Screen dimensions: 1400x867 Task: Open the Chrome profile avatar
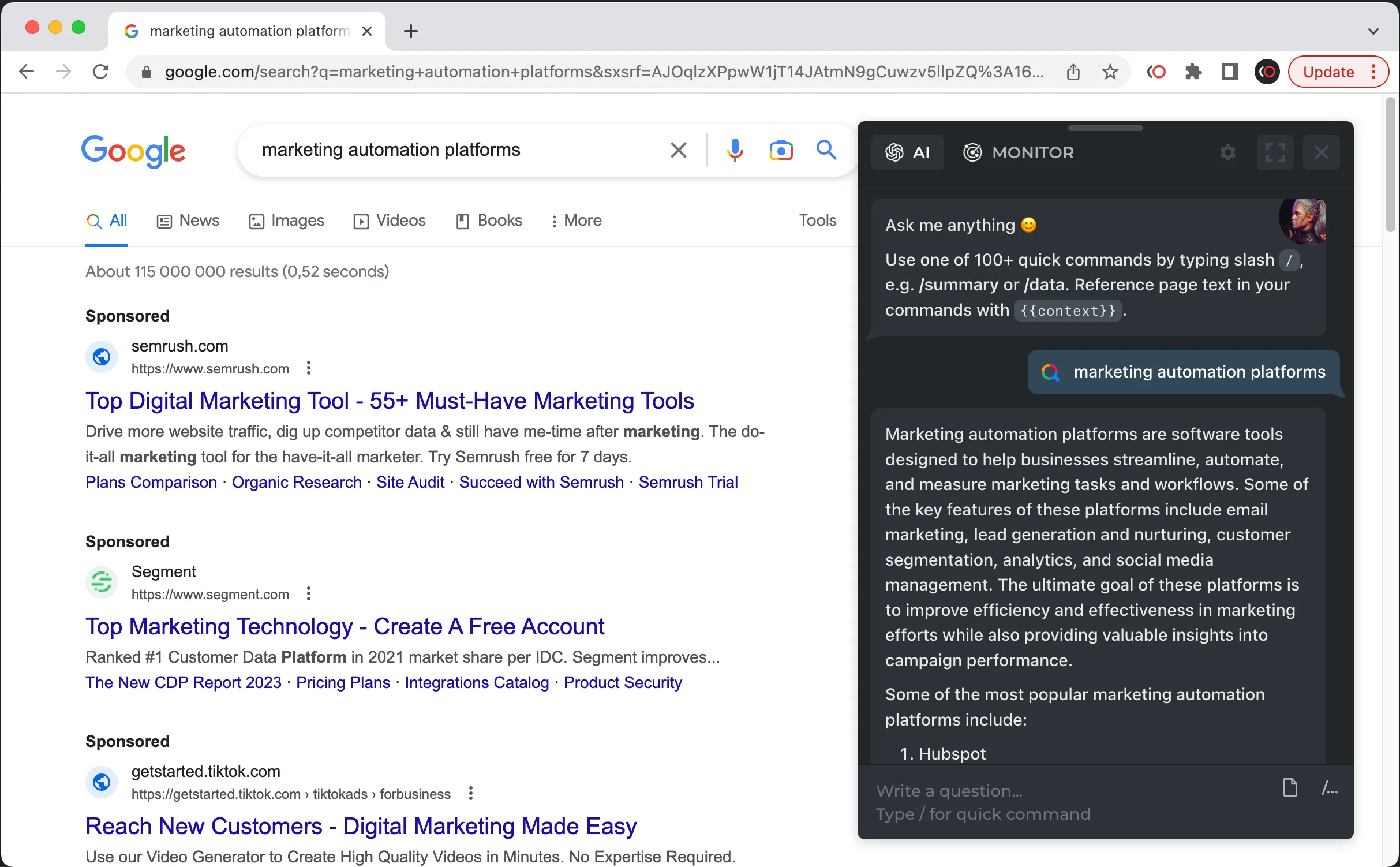1267,72
